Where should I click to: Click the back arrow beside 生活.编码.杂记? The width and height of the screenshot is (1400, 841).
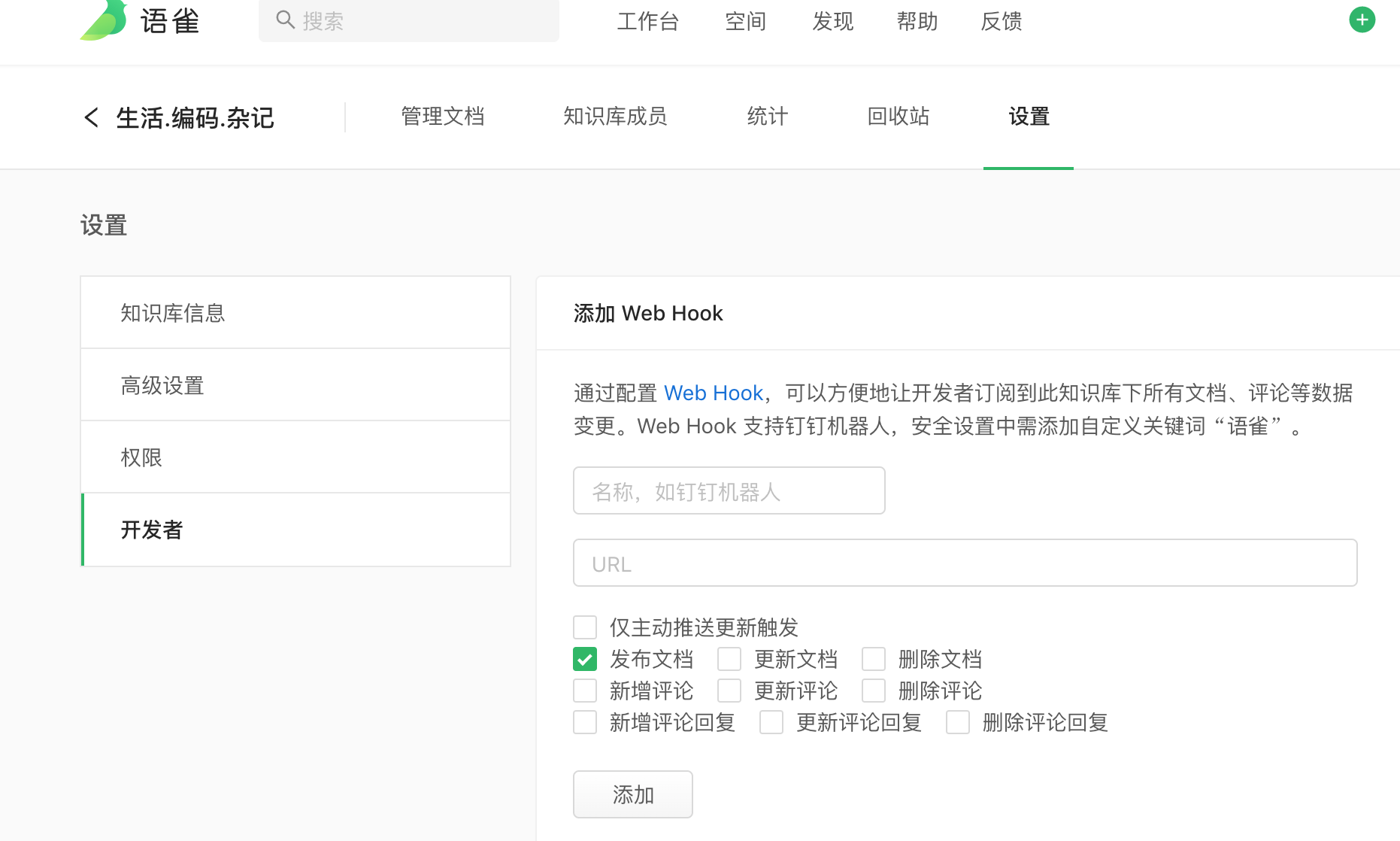90,118
